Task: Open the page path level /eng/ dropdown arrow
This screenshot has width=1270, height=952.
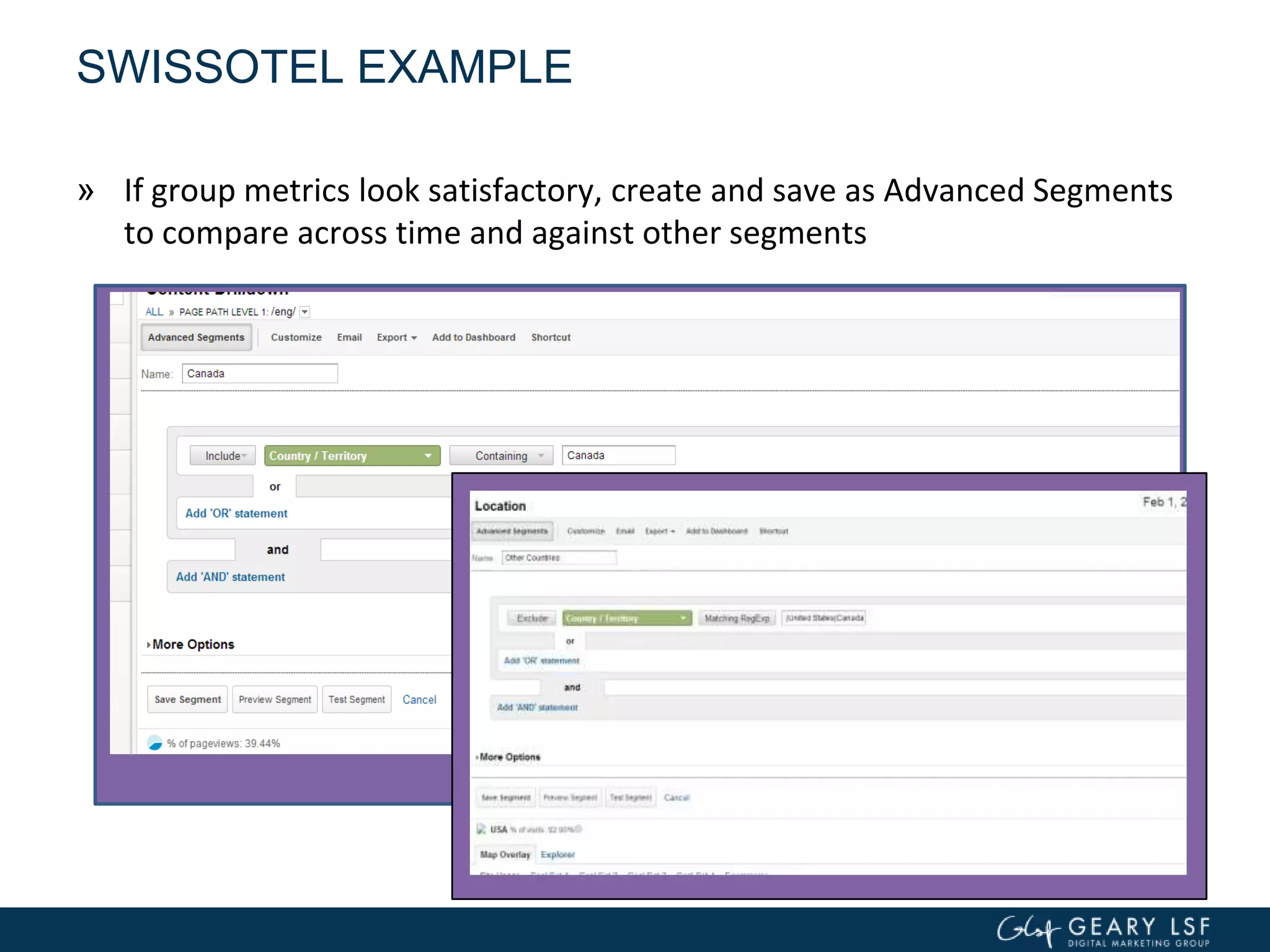Action: [x=304, y=312]
